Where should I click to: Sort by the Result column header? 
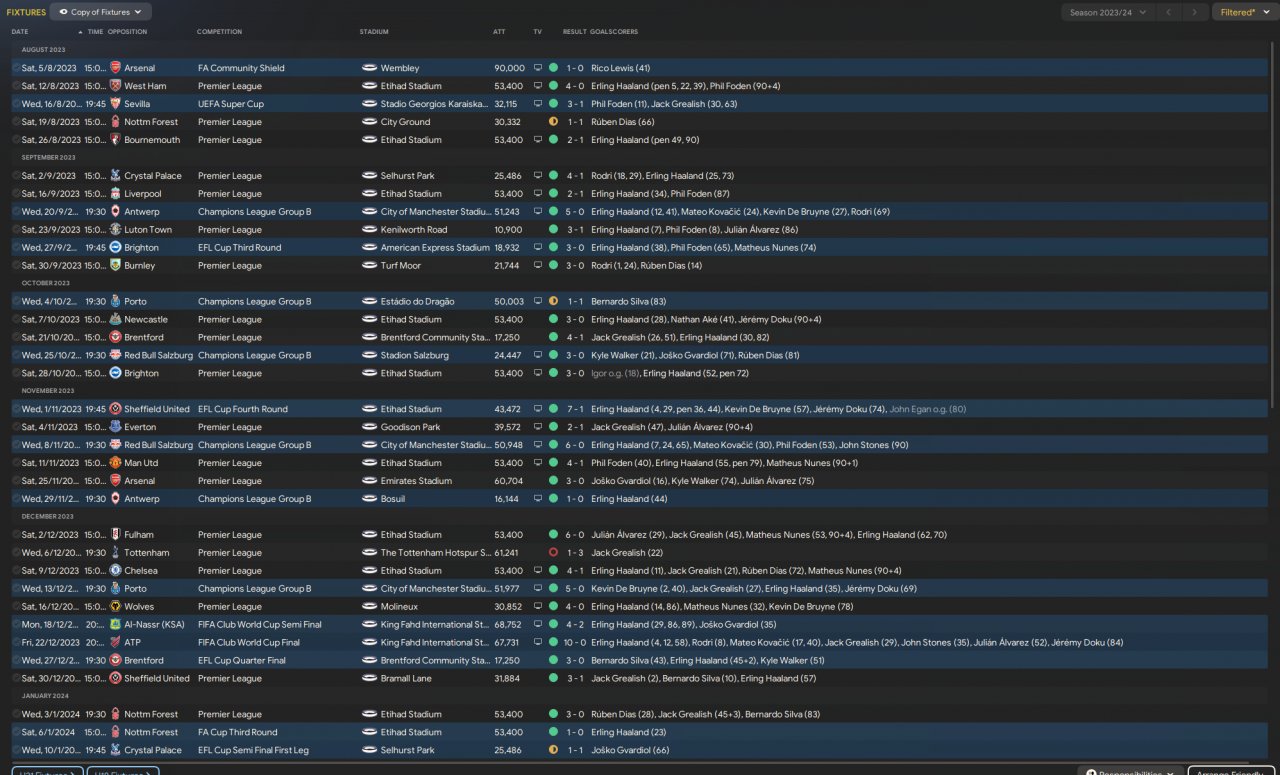[x=574, y=32]
